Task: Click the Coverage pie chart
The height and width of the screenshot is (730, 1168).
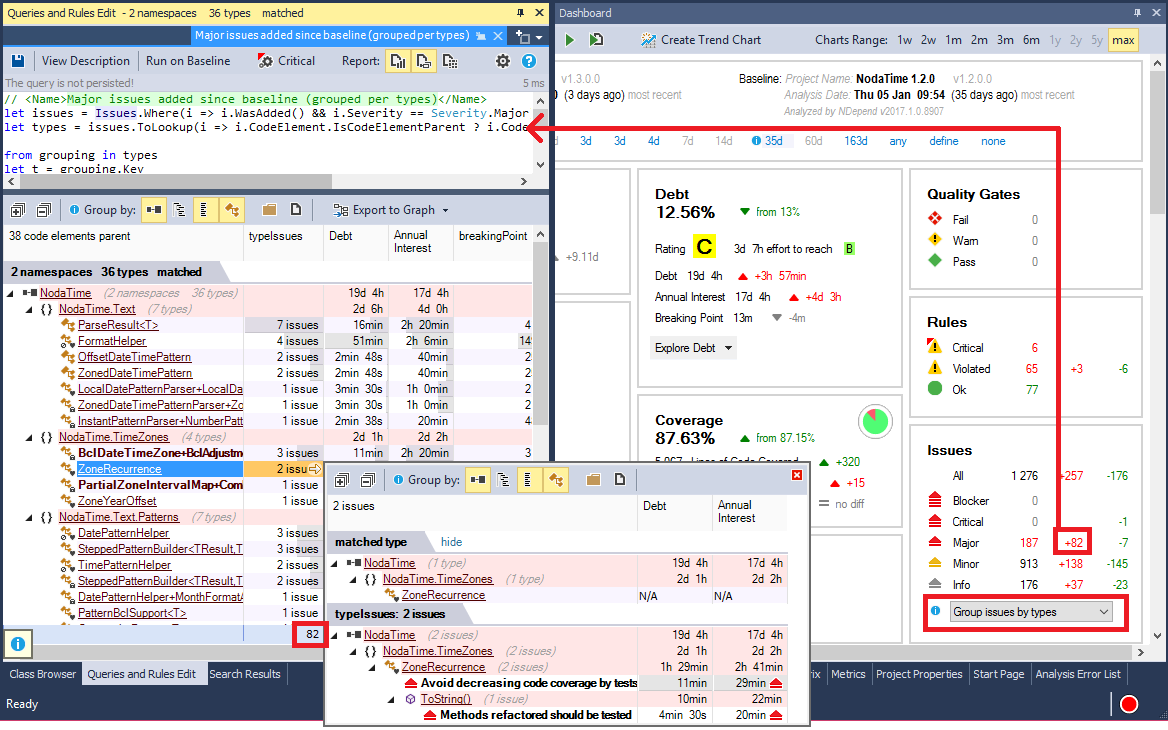Action: click(x=875, y=422)
